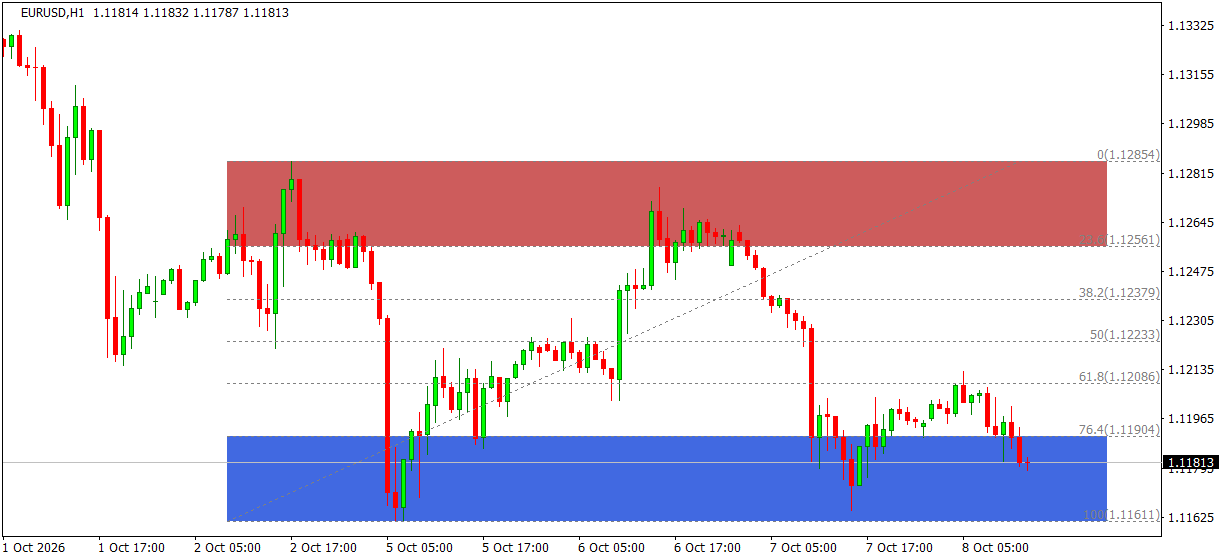Viewport: 1225px width, 560px height.
Task: Click the 1.12645 price axis label
Action: pyautogui.click(x=1190, y=222)
